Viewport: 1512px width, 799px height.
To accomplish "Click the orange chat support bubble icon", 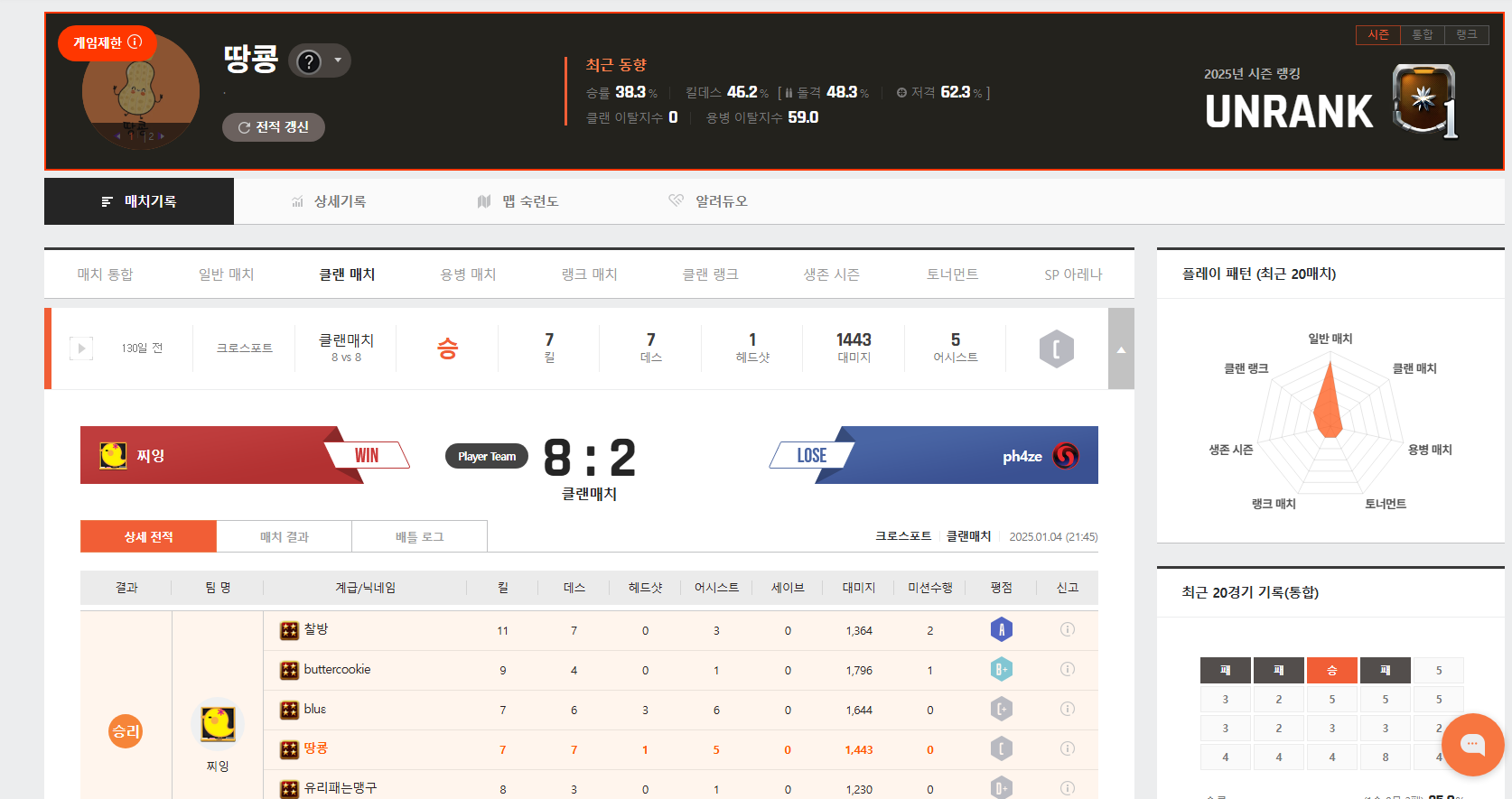I will point(1472,744).
